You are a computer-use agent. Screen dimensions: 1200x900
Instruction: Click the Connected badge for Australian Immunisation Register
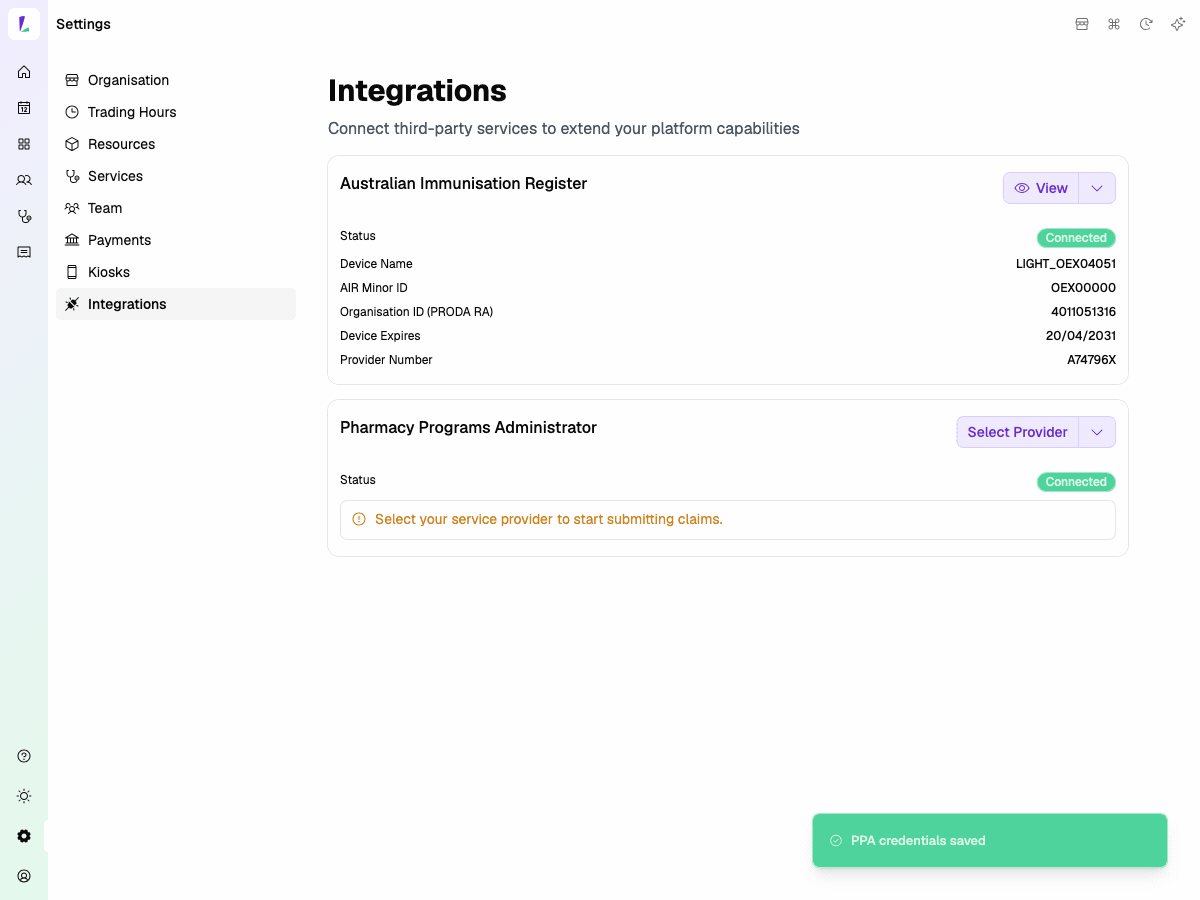1076,238
